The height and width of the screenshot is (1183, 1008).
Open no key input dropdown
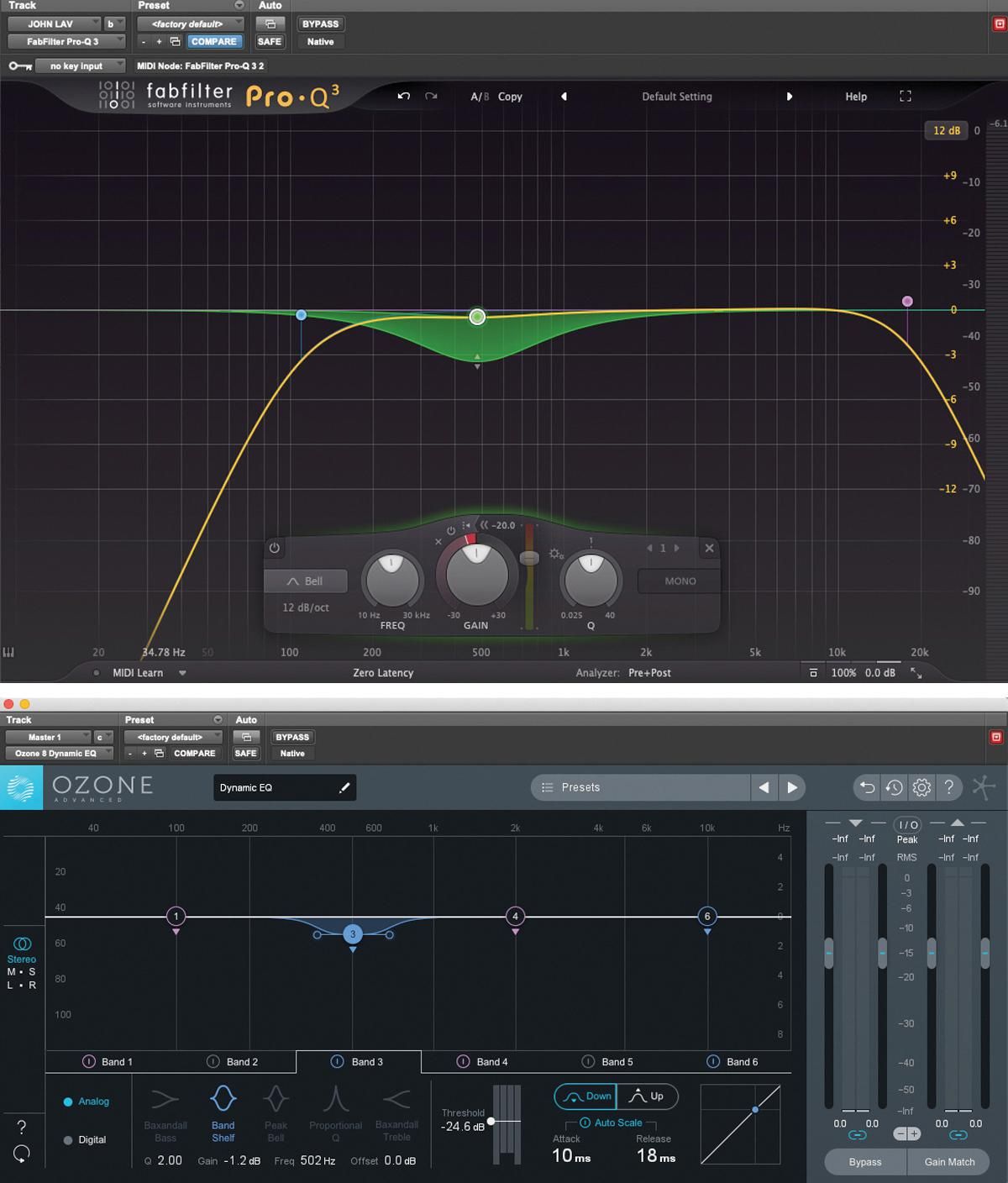pos(80,66)
